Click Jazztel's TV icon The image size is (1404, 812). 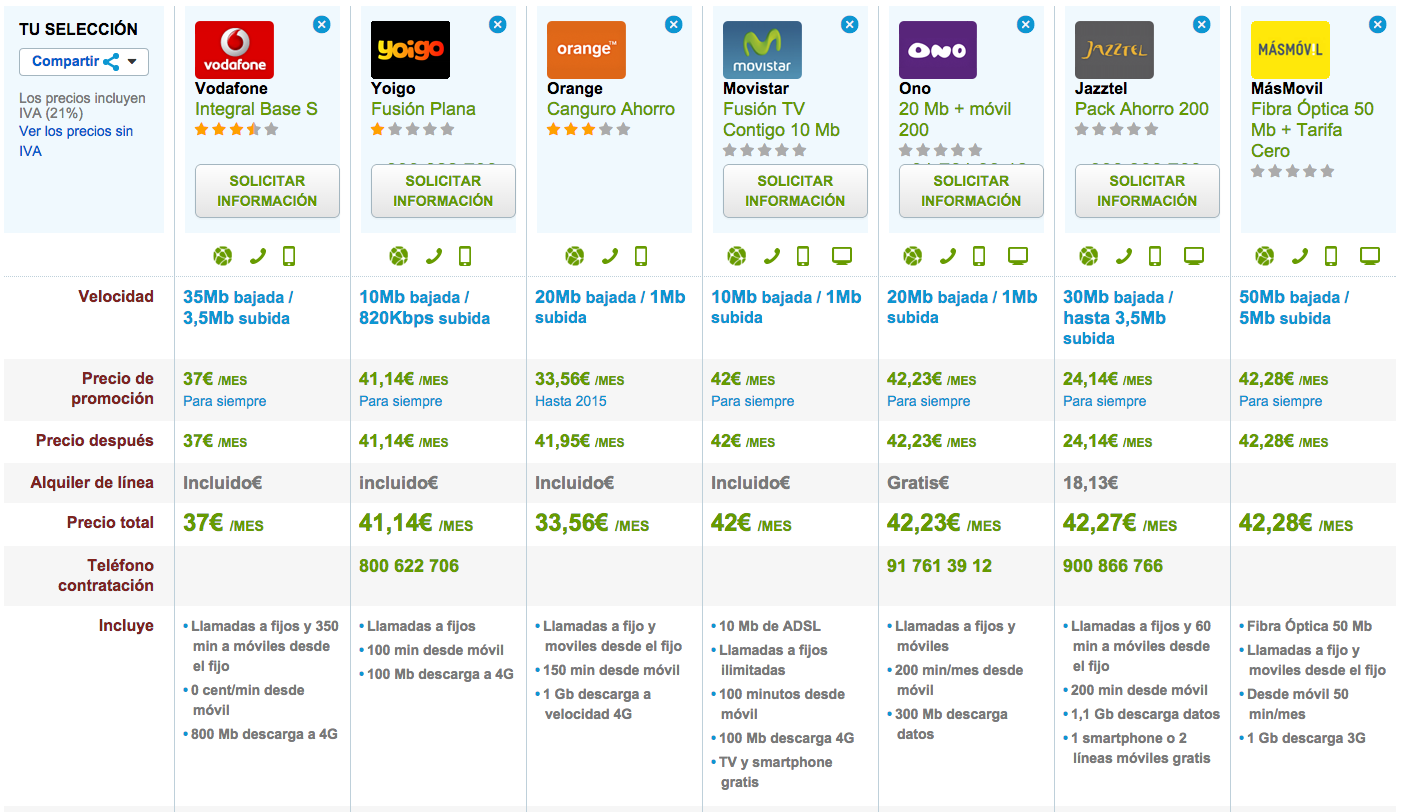pyautogui.click(x=1194, y=256)
